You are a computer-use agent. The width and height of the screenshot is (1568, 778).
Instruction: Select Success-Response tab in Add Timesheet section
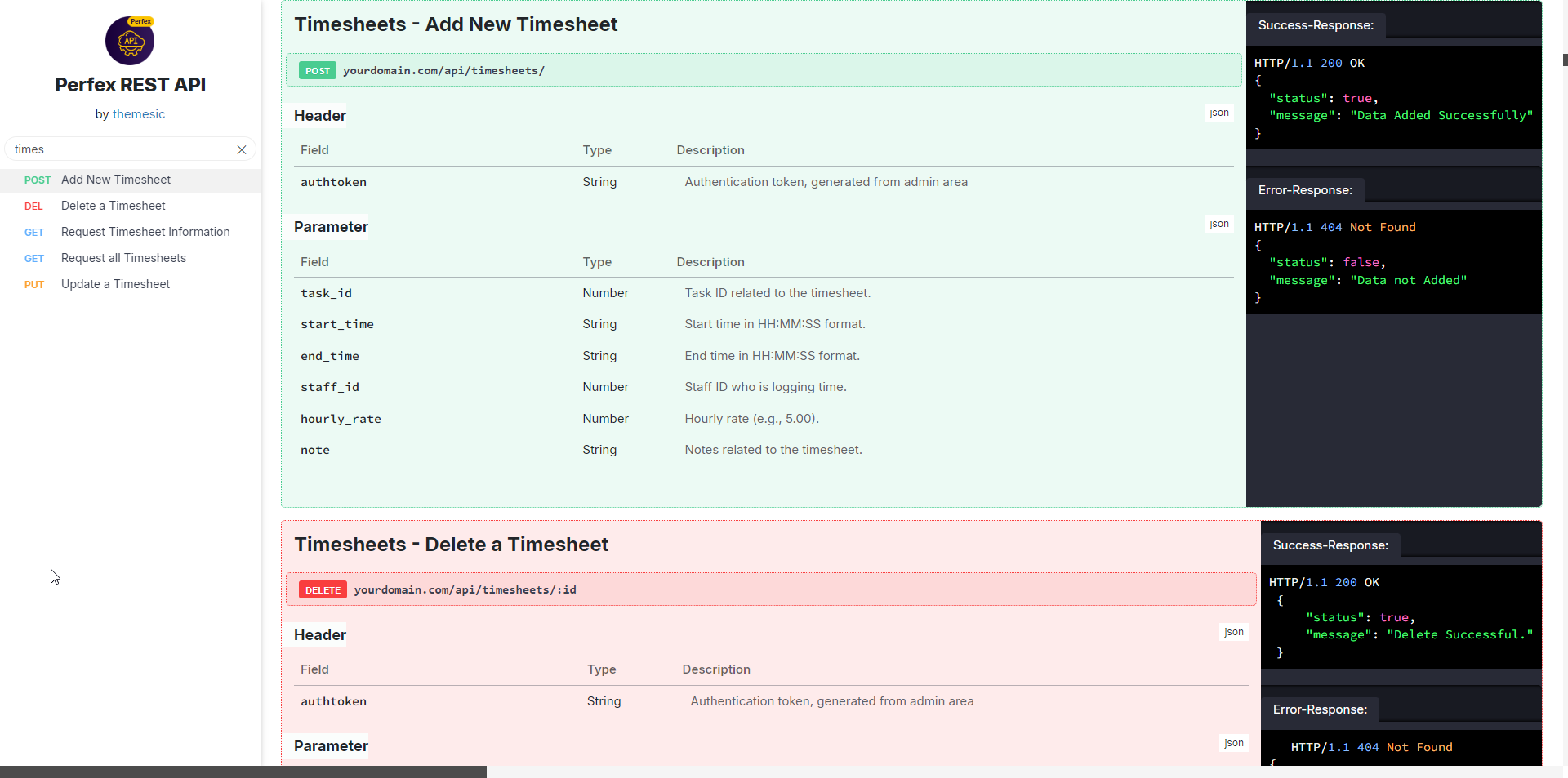point(1316,25)
